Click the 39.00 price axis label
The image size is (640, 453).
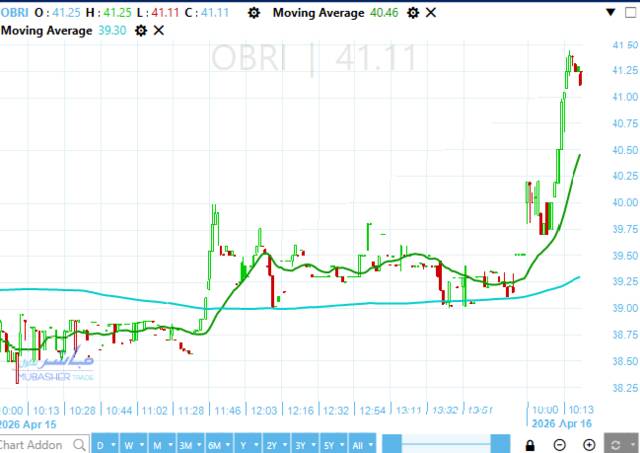(625, 308)
